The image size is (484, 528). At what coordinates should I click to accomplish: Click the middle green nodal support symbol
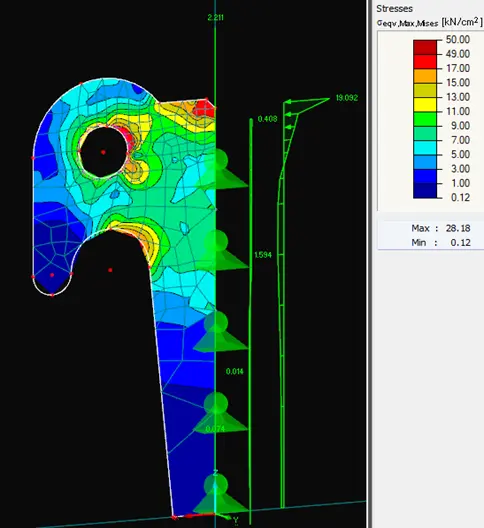click(221, 331)
